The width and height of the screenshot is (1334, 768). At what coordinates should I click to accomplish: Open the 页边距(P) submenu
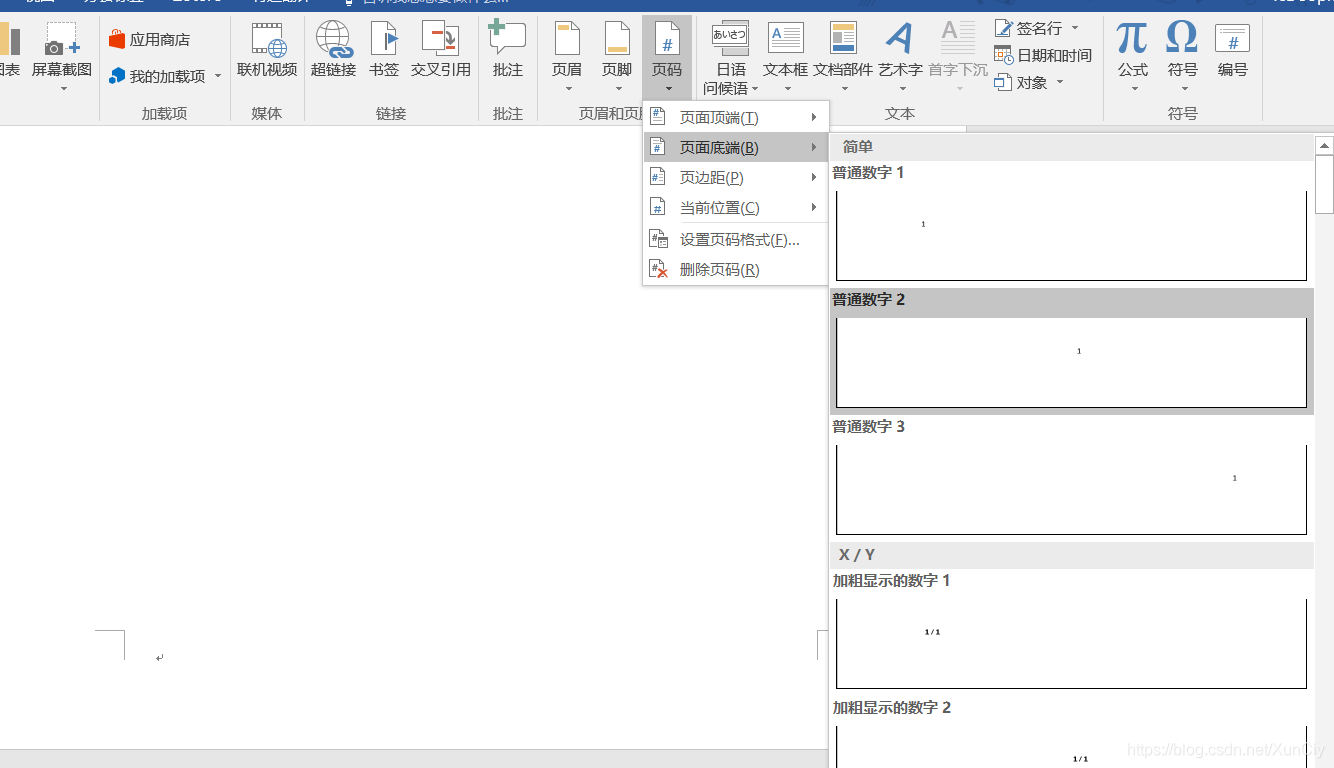pyautogui.click(x=735, y=178)
